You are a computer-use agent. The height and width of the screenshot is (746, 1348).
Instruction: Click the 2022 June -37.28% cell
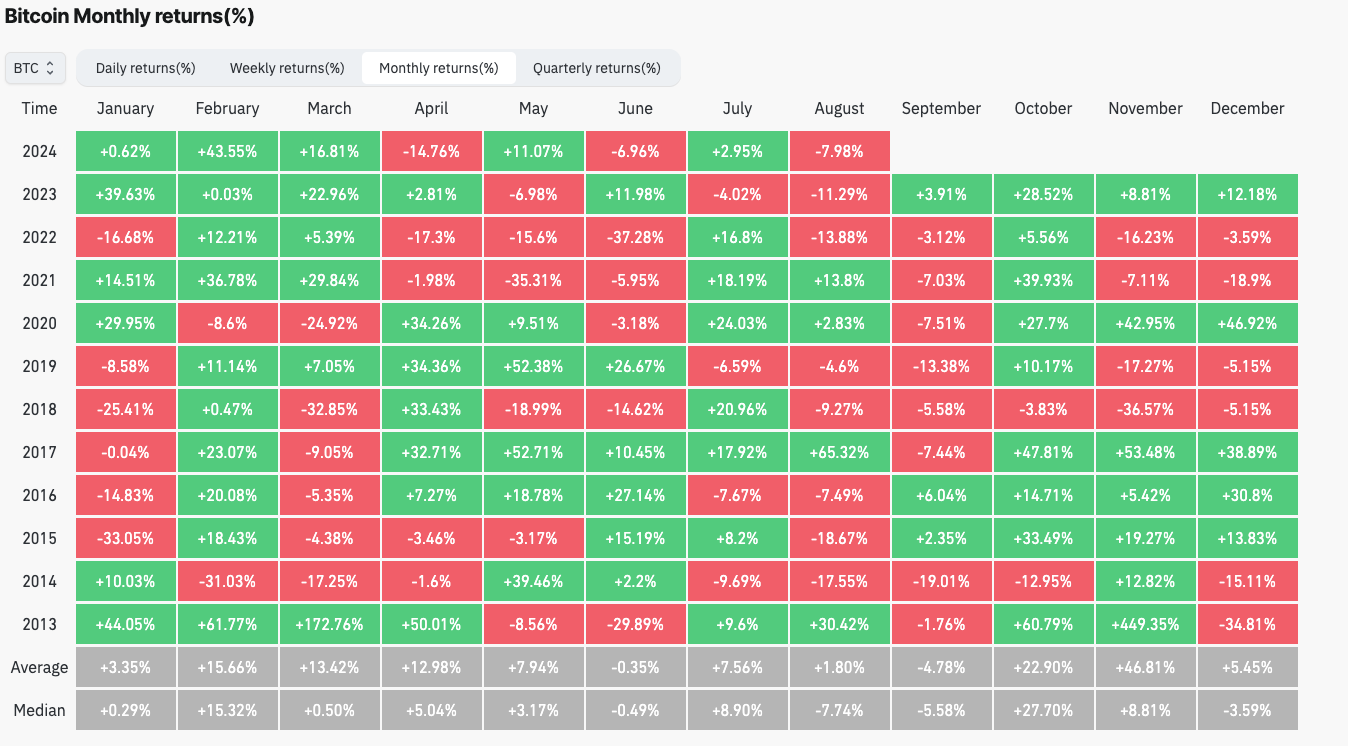635,238
